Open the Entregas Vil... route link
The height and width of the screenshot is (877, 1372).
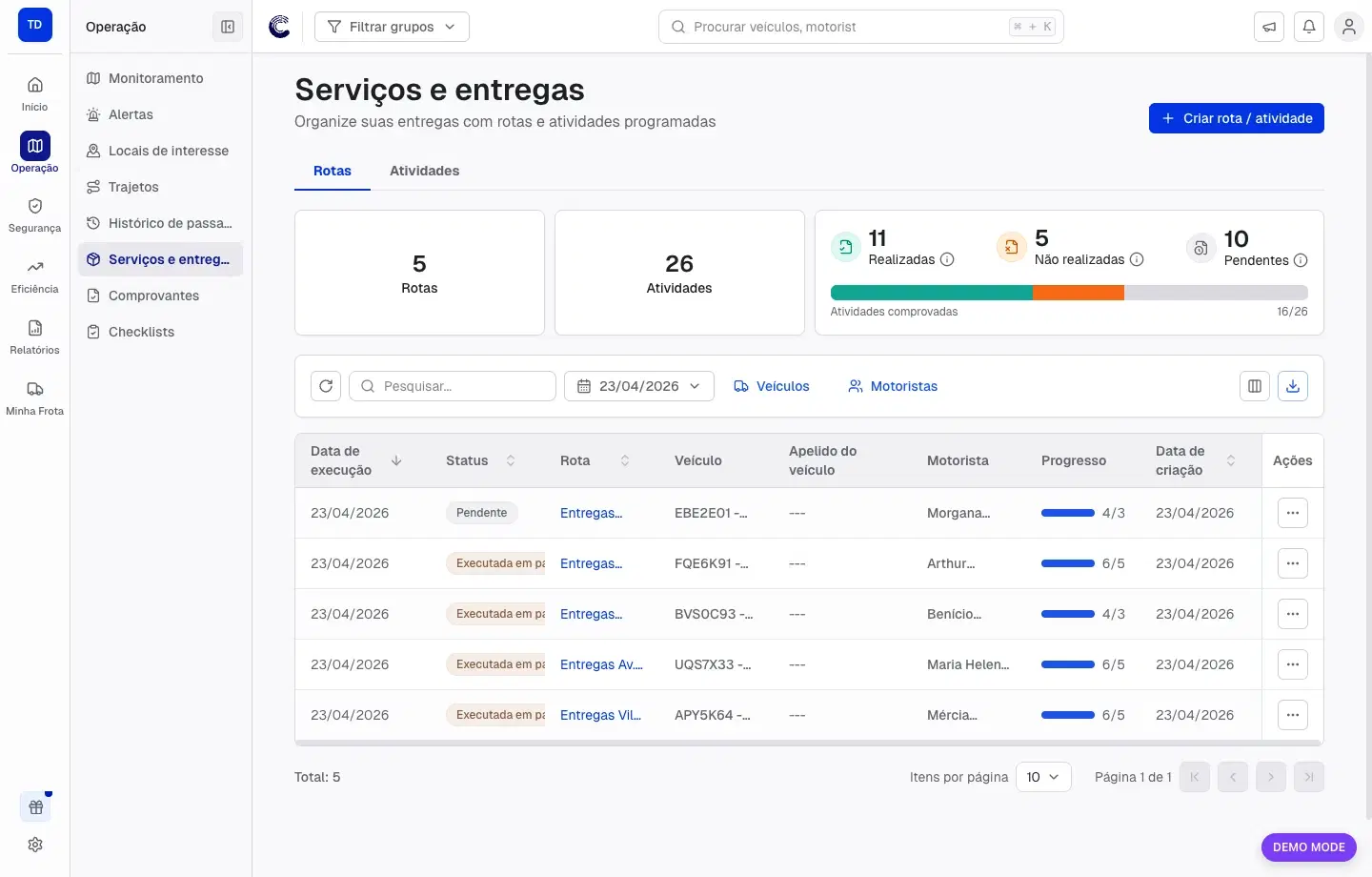click(x=600, y=715)
